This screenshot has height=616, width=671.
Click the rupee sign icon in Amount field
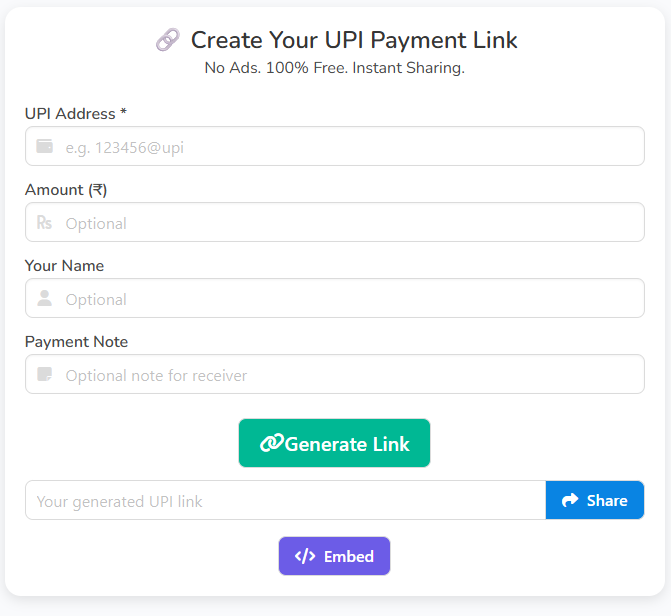[x=44, y=222]
